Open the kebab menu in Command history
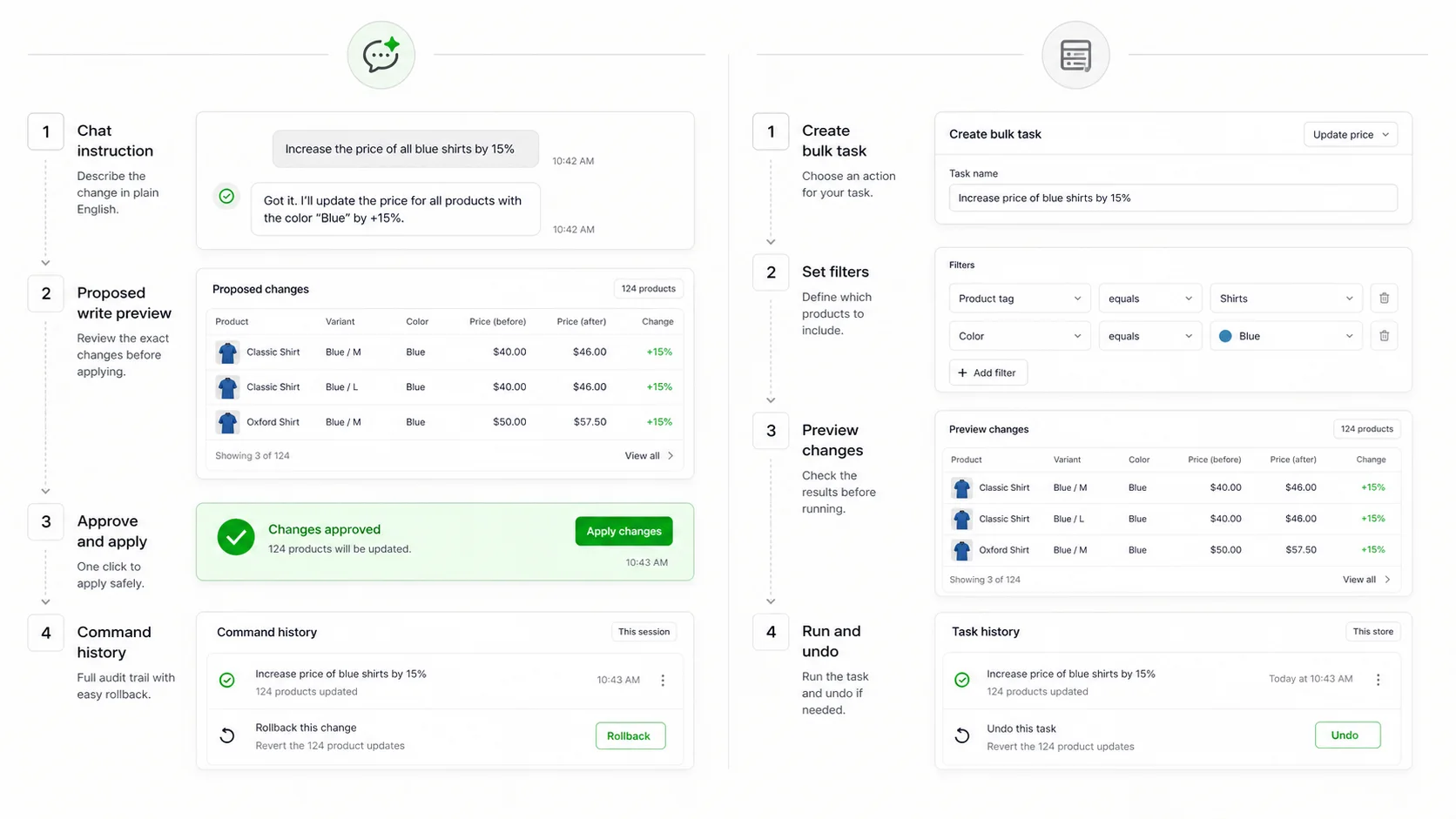The height and width of the screenshot is (819, 1456). coord(663,681)
